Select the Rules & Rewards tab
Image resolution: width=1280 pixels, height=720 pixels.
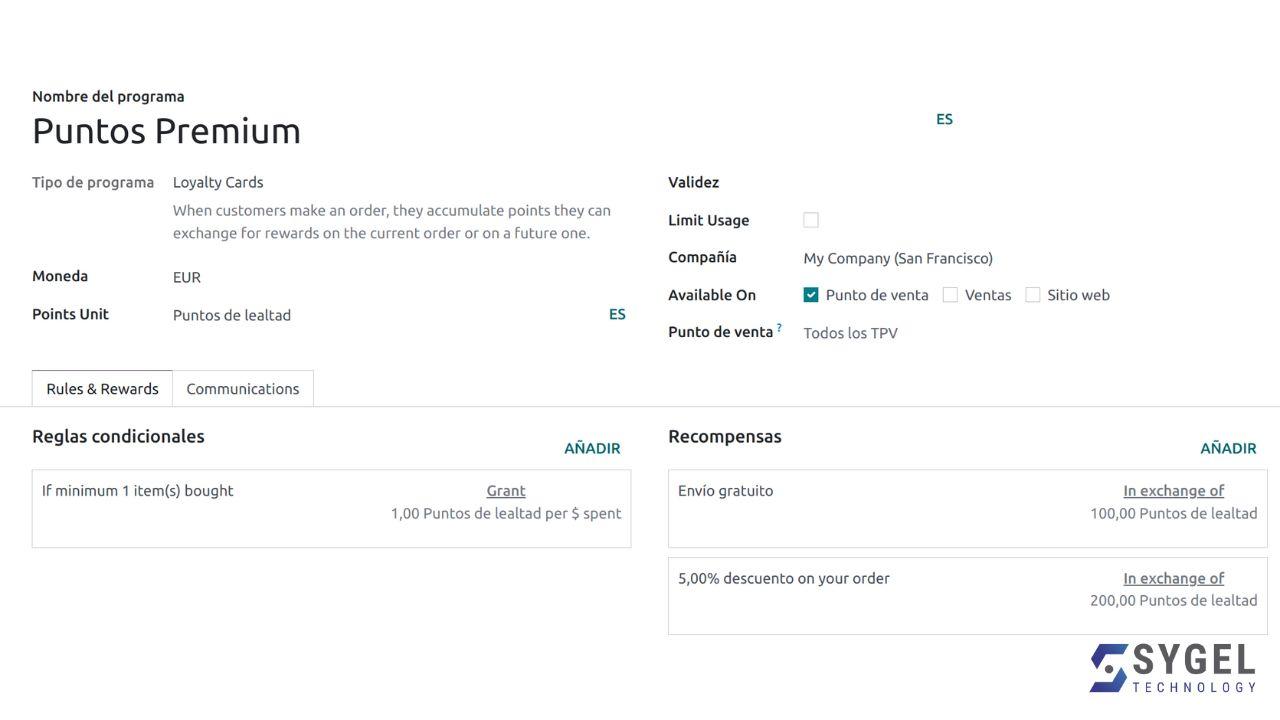pyautogui.click(x=102, y=389)
